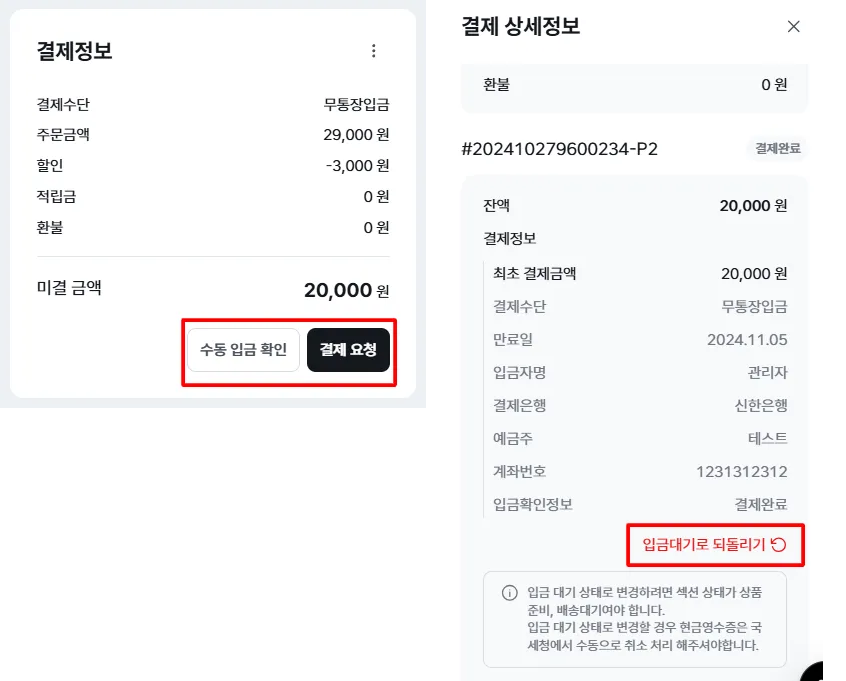Viewport: 846px width, 681px height.
Task: Click the 결제정보 card heading
Action: coord(74,51)
